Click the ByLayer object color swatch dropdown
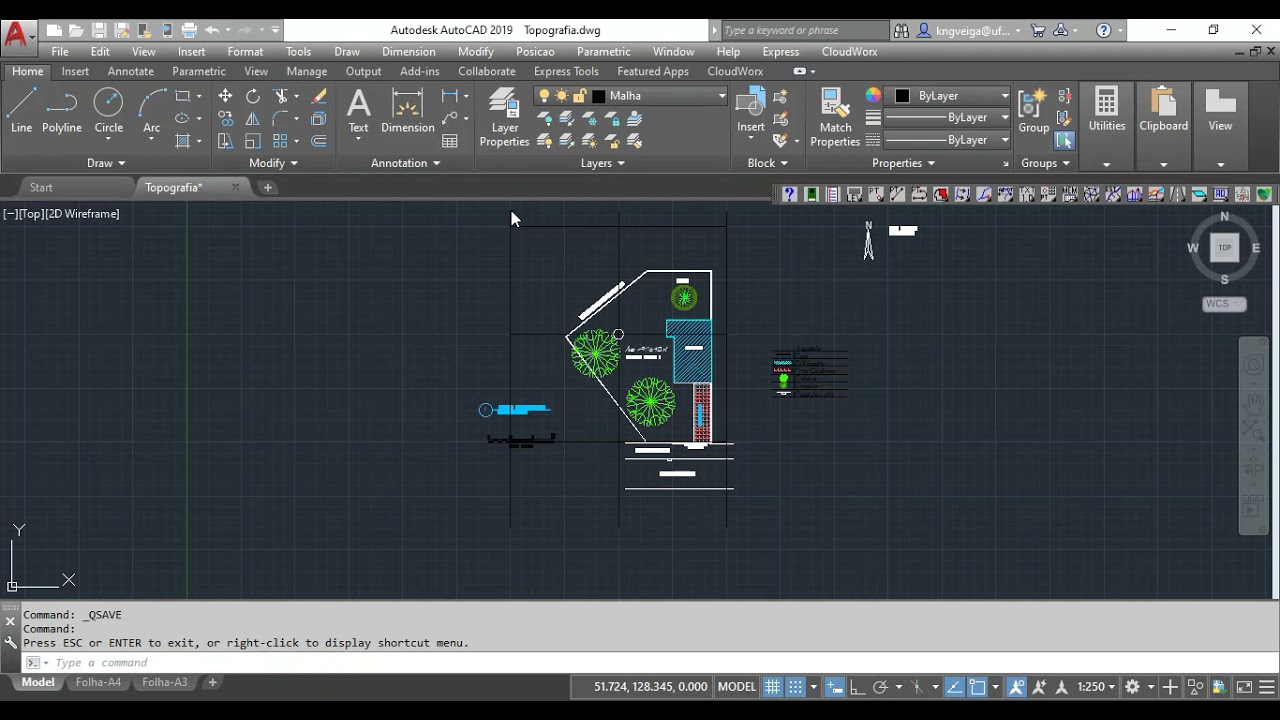Viewport: 1280px width, 720px height. [952, 96]
